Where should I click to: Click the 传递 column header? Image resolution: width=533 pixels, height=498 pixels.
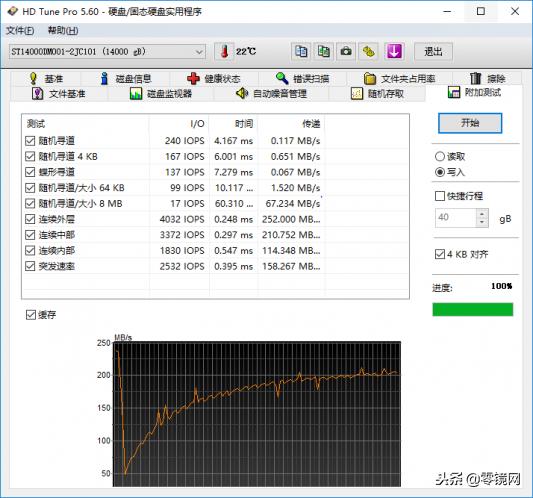[x=291, y=124]
